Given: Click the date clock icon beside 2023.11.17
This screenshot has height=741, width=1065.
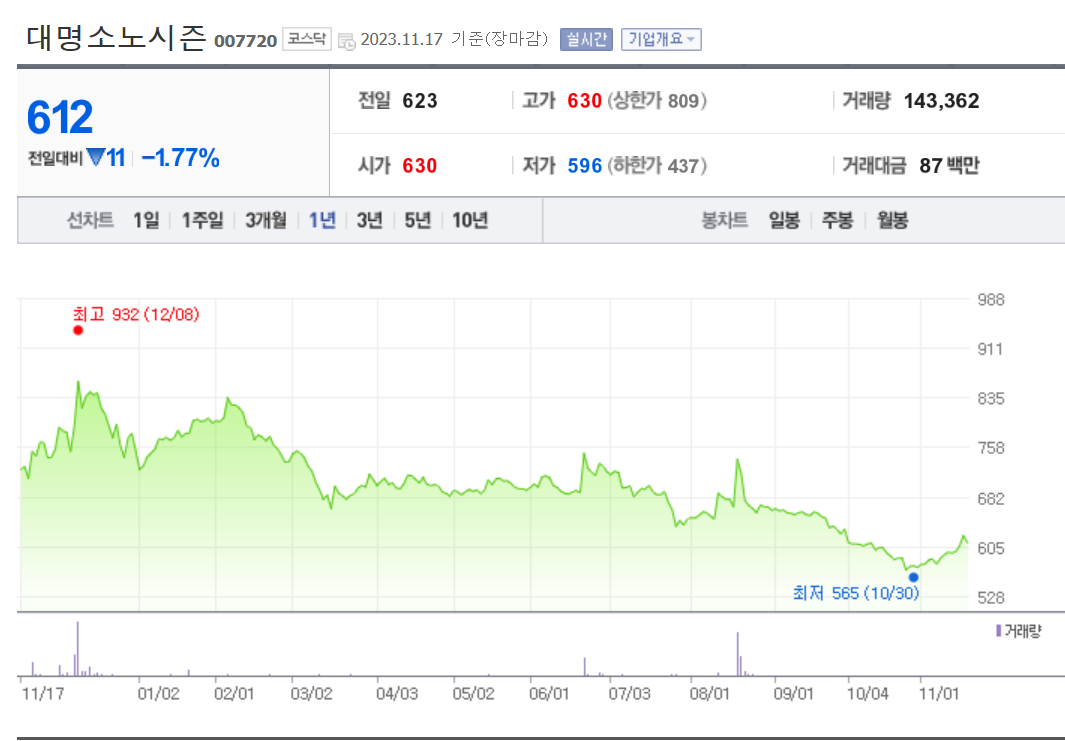Looking at the screenshot, I should click(x=346, y=41).
